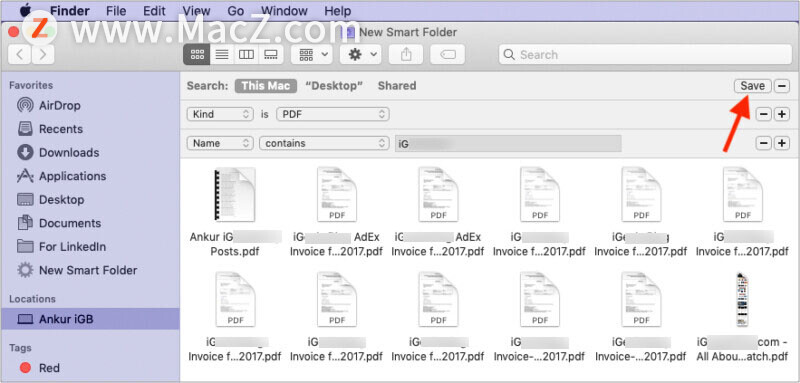Click the Locations sidebar heading
Viewport: 800px width, 383px height.
point(32,299)
